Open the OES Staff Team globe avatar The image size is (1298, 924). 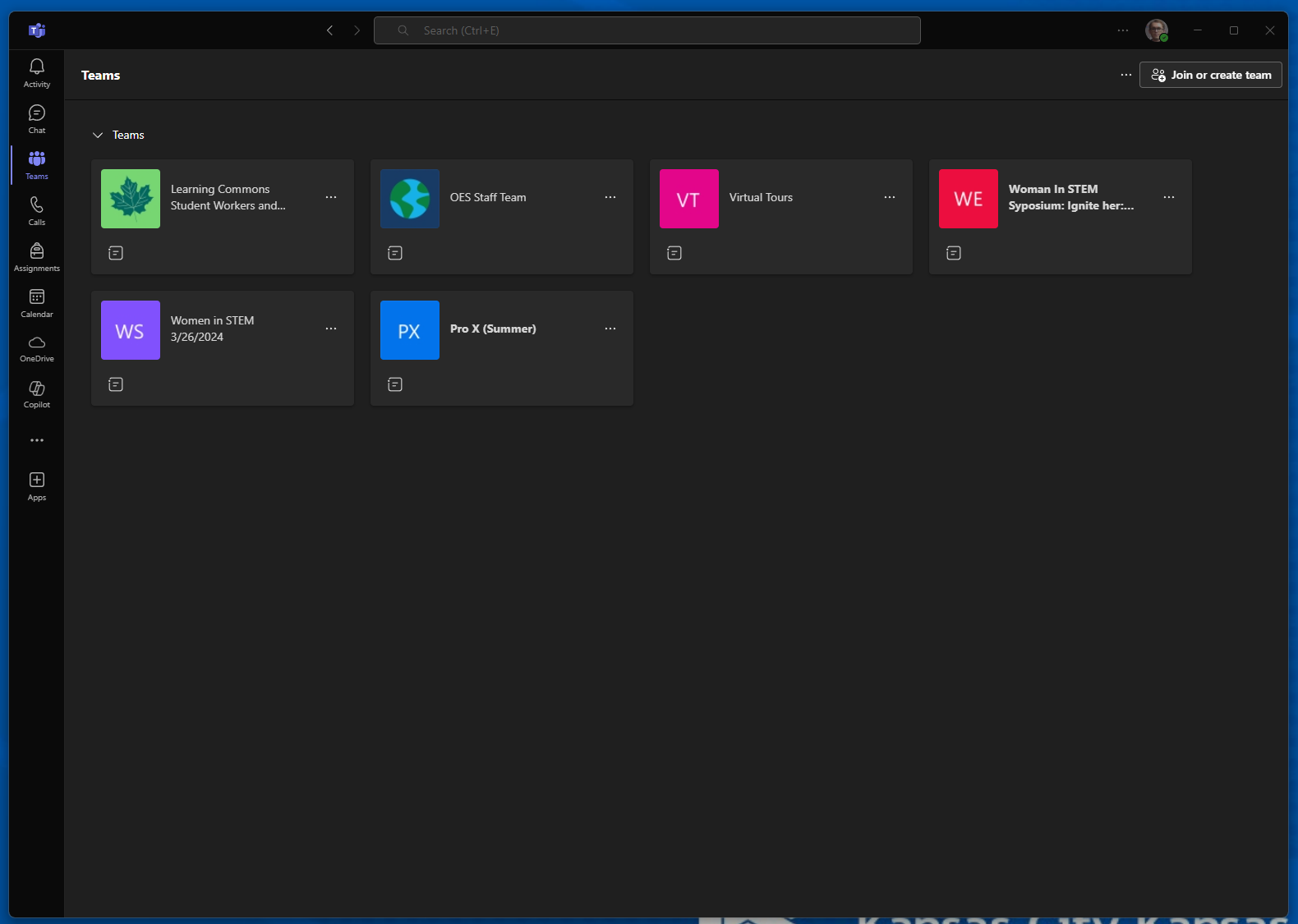pyautogui.click(x=410, y=199)
